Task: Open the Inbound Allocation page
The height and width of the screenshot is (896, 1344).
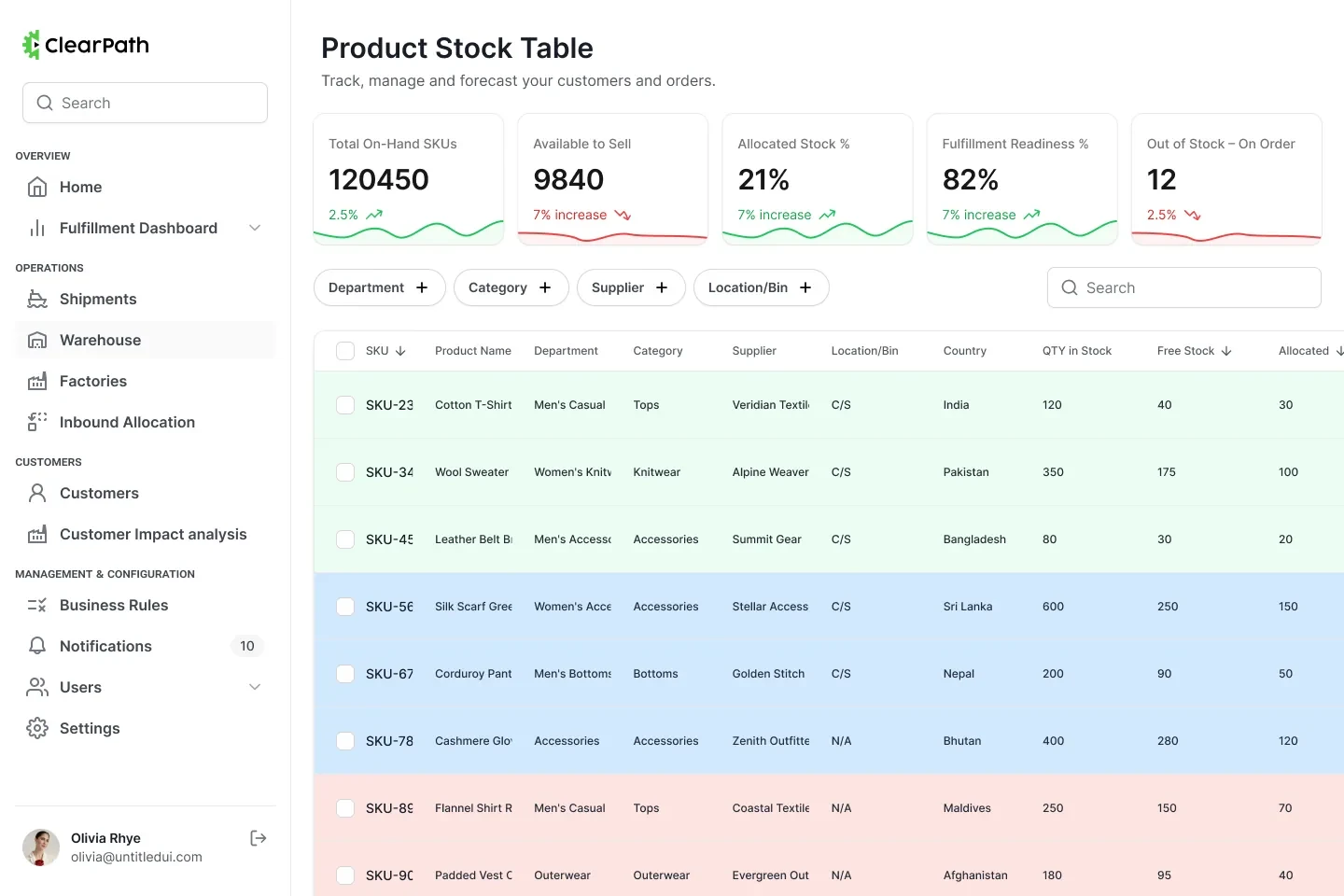Action: pos(146,422)
